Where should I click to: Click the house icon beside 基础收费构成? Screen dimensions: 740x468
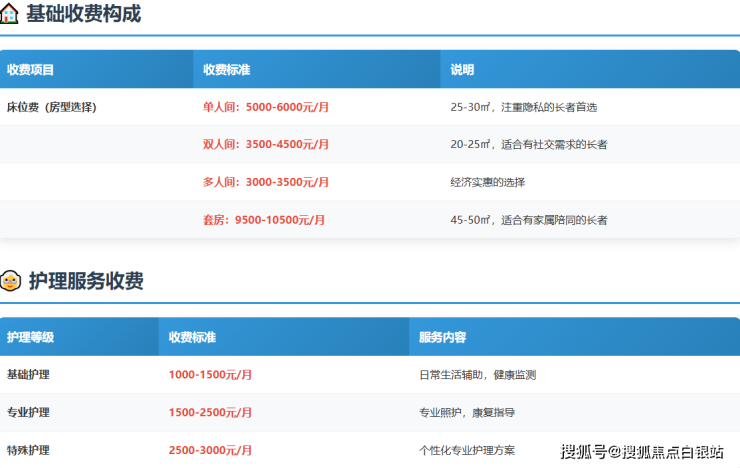click(11, 15)
